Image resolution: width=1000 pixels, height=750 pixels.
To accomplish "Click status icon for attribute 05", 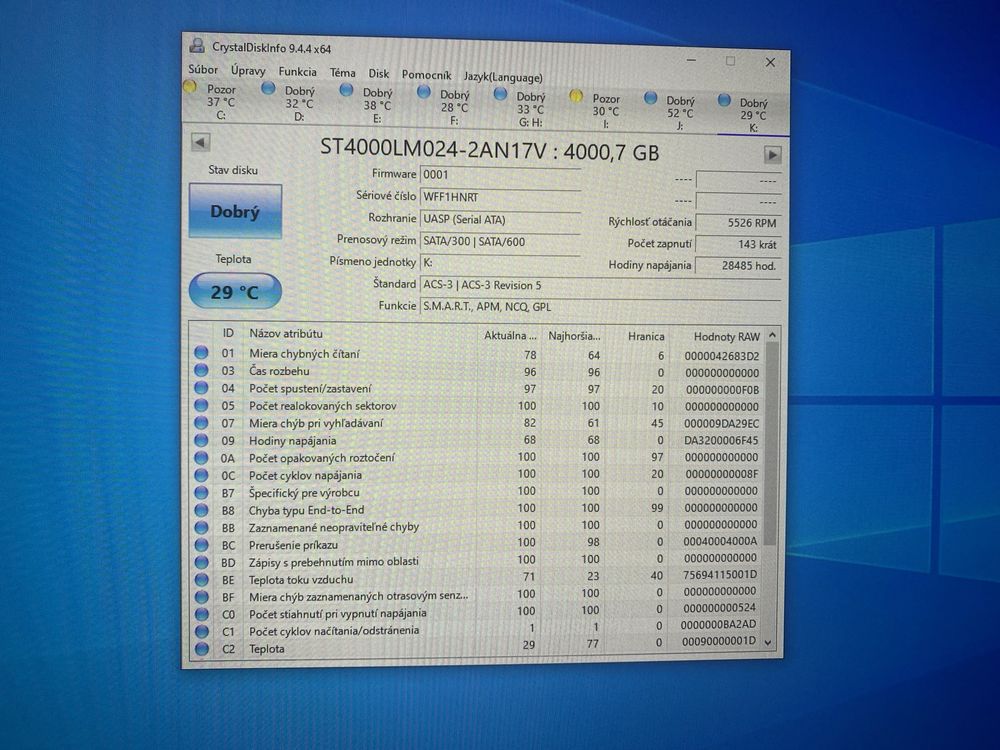I will tap(202, 405).
